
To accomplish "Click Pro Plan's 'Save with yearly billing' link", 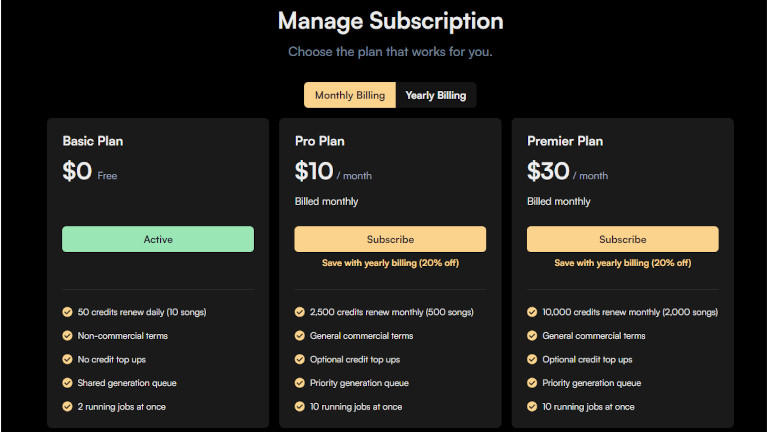I will [390, 263].
